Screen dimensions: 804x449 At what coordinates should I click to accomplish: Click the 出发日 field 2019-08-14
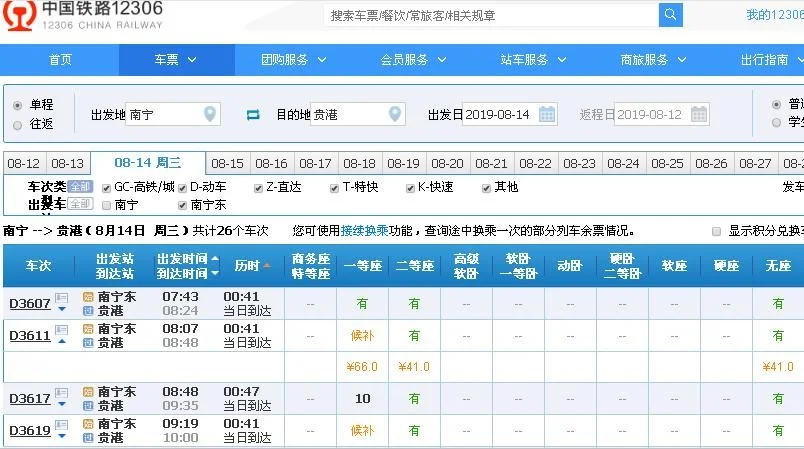510,114
